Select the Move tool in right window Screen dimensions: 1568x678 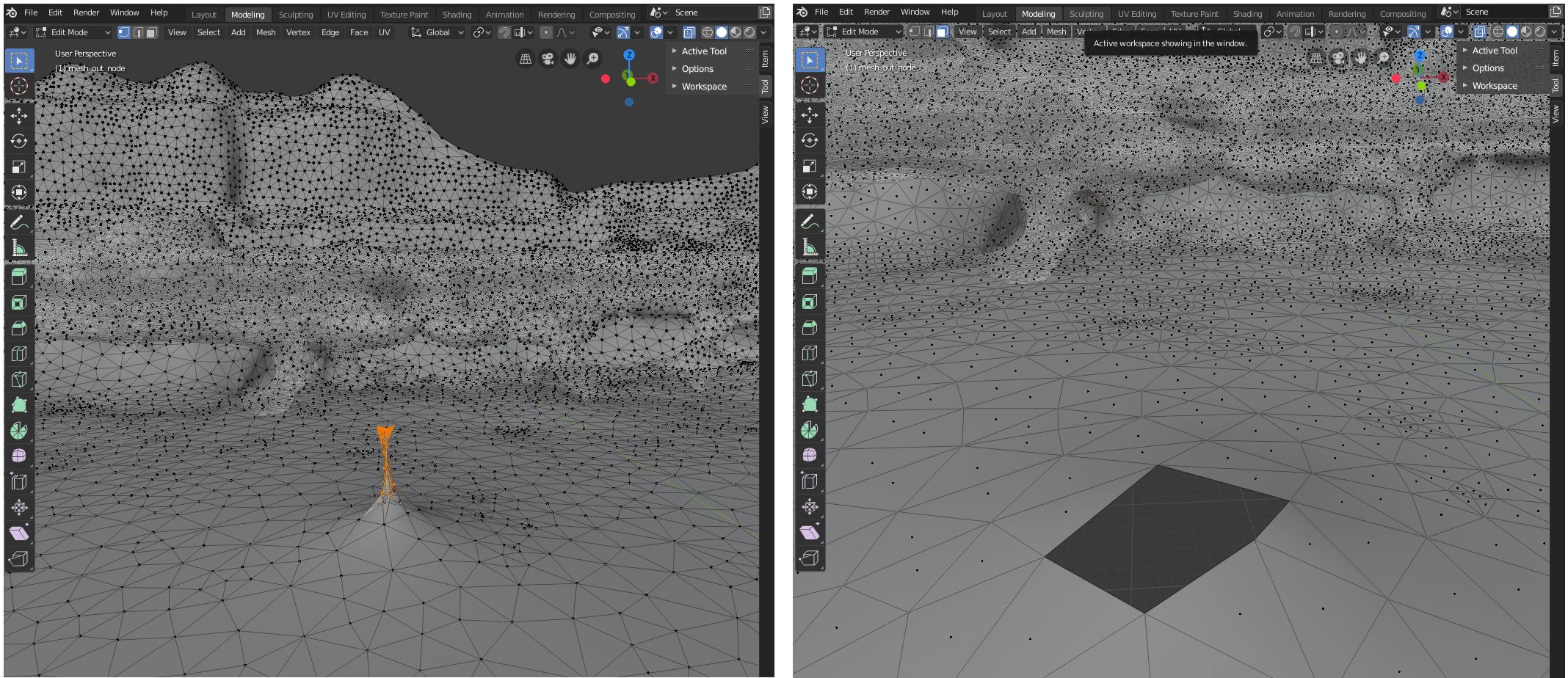810,115
